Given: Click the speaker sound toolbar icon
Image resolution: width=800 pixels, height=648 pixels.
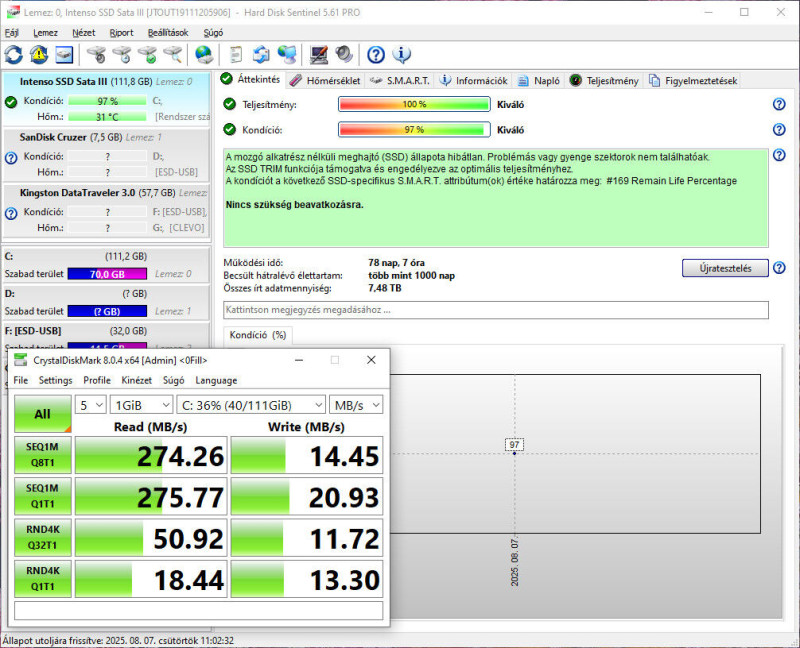Looking at the screenshot, I should tap(344, 54).
